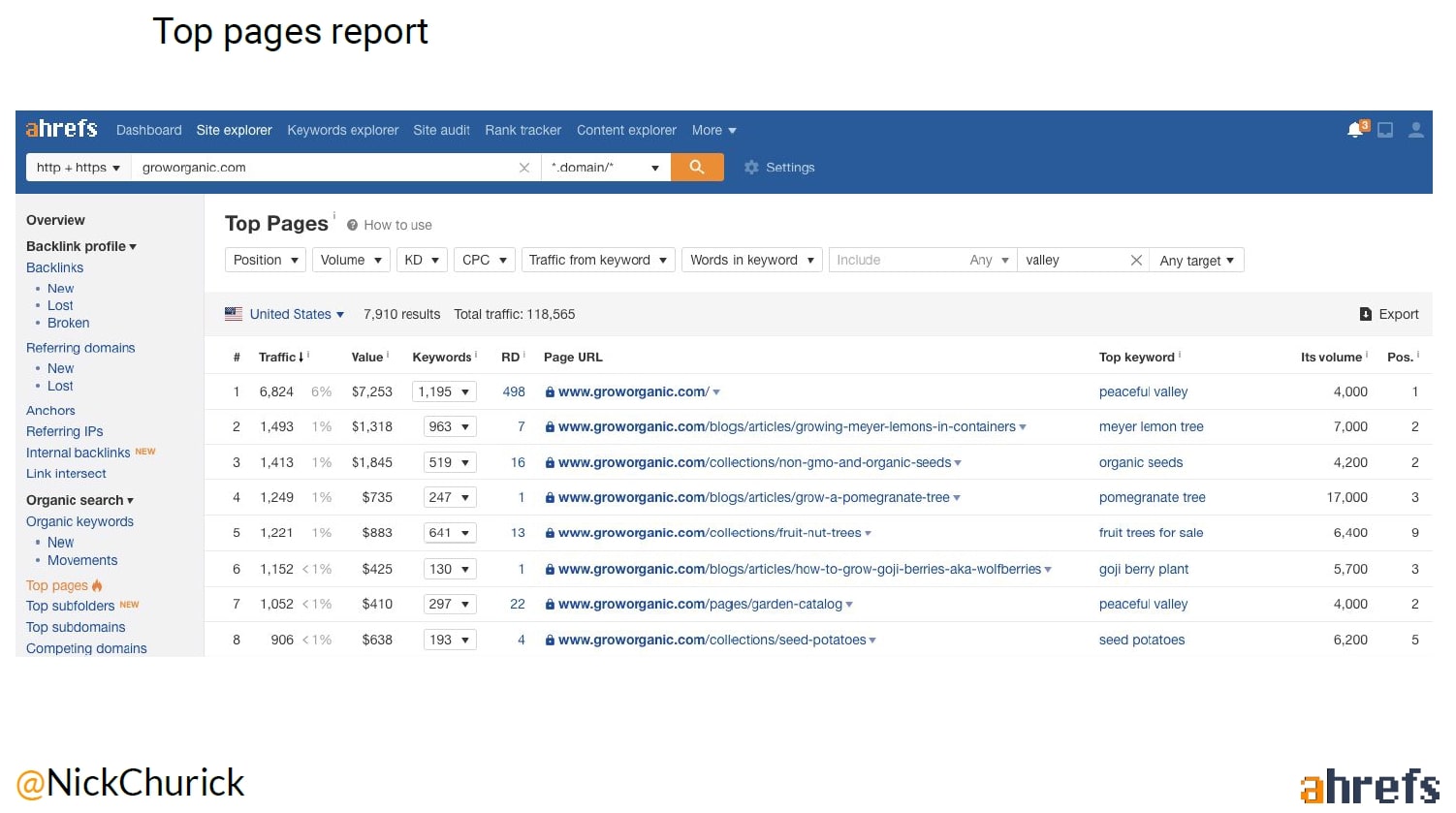Click the user profile icon

[1415, 130]
